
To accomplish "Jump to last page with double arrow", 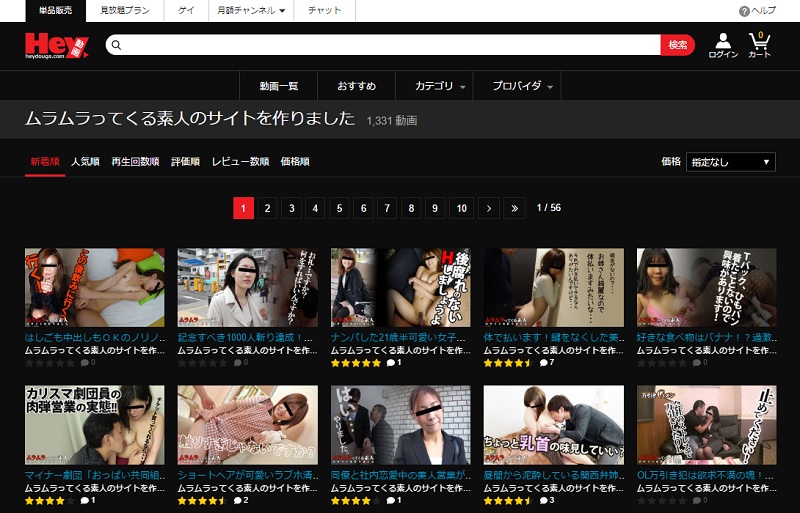I will pos(514,208).
